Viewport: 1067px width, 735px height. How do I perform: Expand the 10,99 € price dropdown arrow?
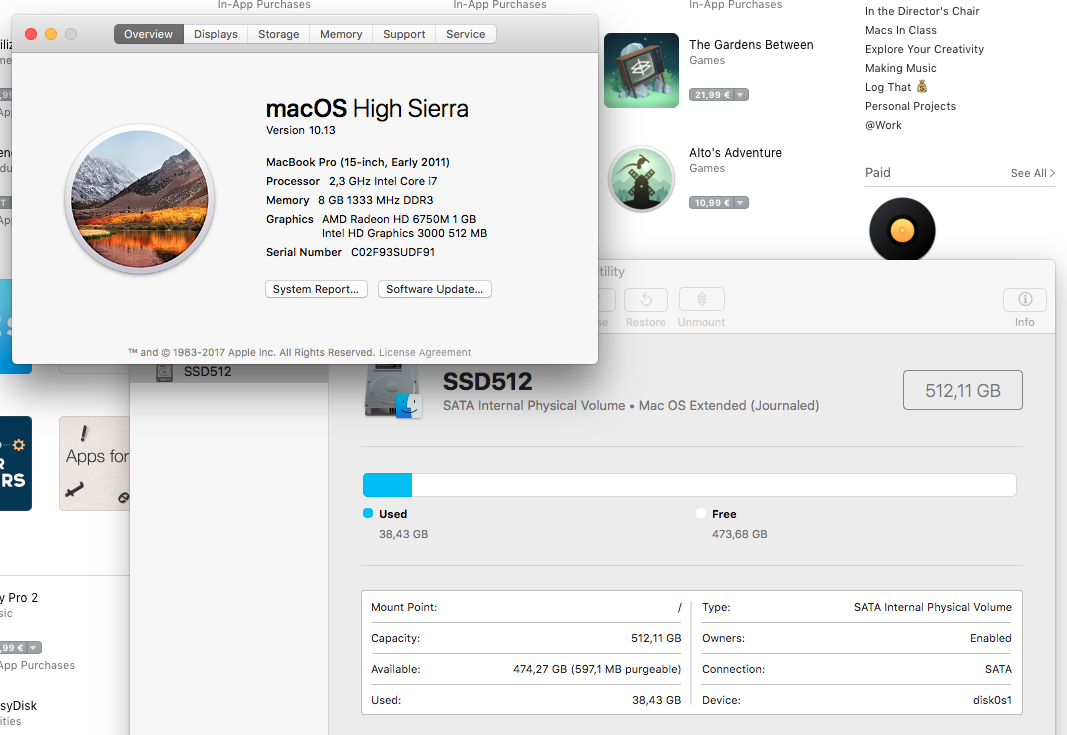740,203
